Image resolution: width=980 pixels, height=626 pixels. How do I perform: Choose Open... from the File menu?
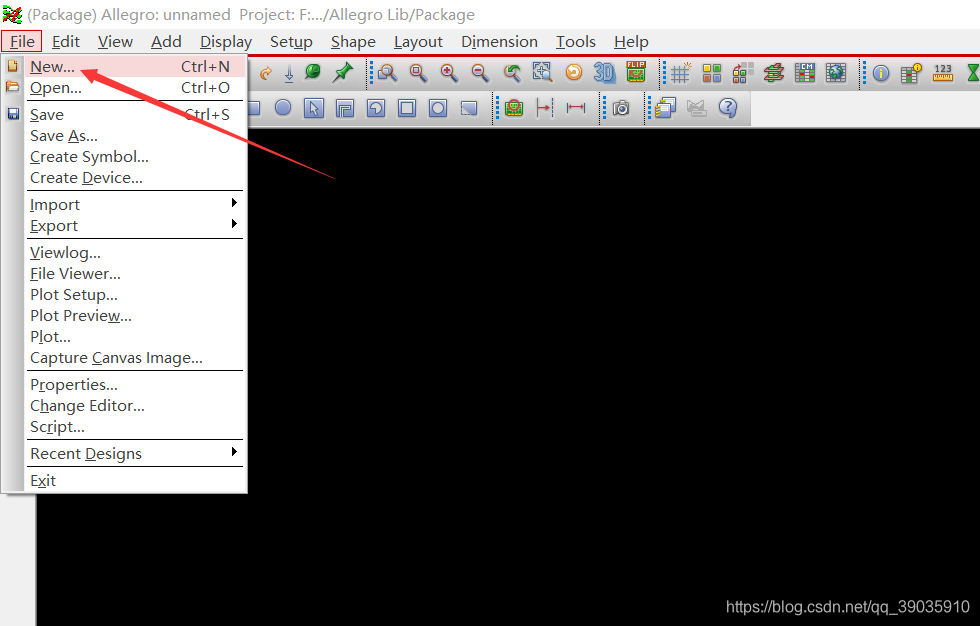[x=136, y=88]
